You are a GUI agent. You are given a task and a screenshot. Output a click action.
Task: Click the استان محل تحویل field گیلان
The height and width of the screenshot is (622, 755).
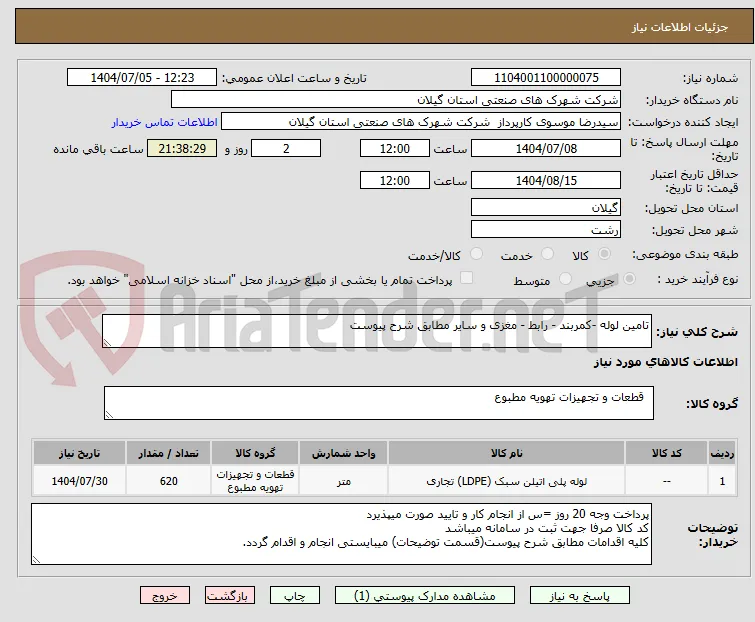[x=546, y=207]
